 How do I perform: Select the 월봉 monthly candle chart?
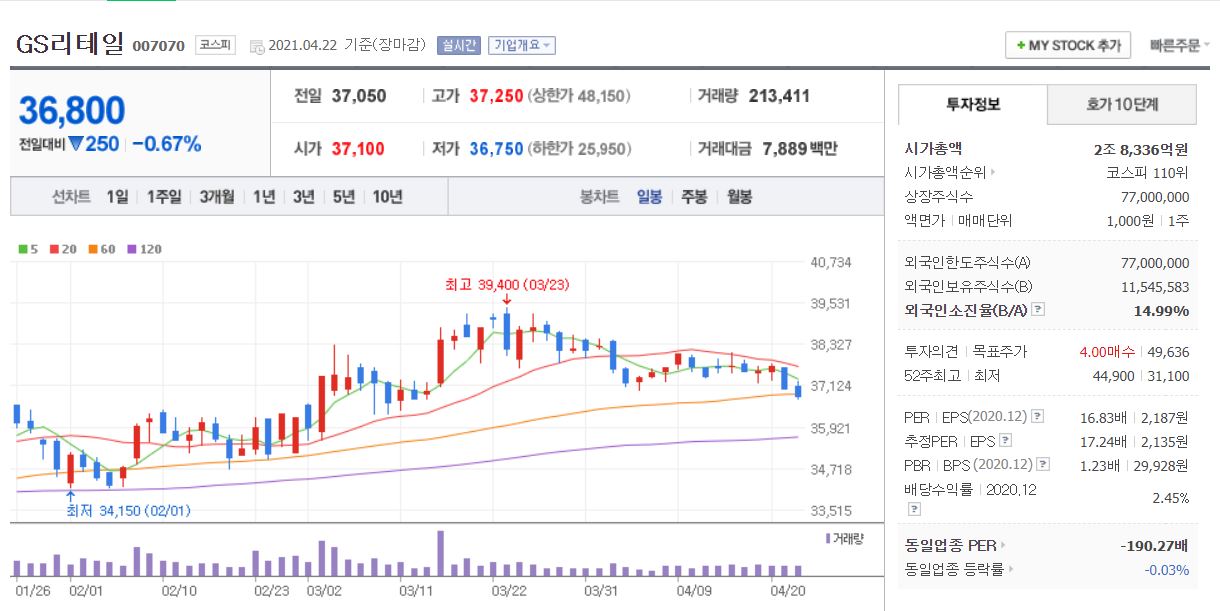(x=739, y=197)
